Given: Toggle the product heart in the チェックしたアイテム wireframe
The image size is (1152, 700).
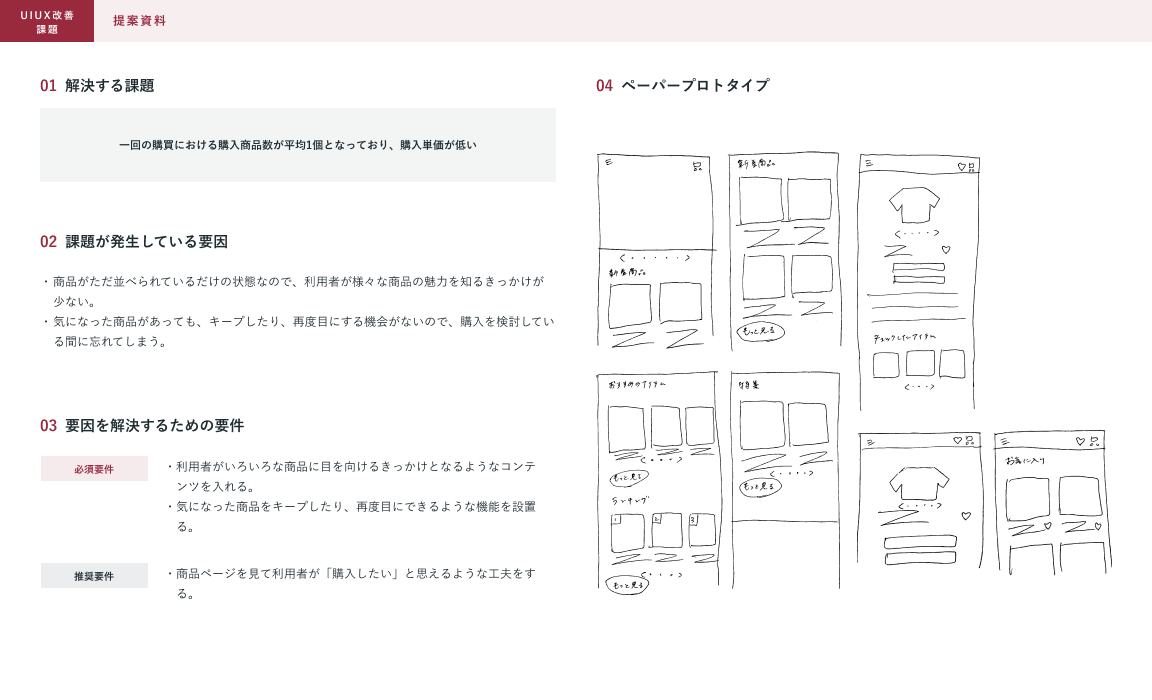Looking at the screenshot, I should click(x=946, y=250).
